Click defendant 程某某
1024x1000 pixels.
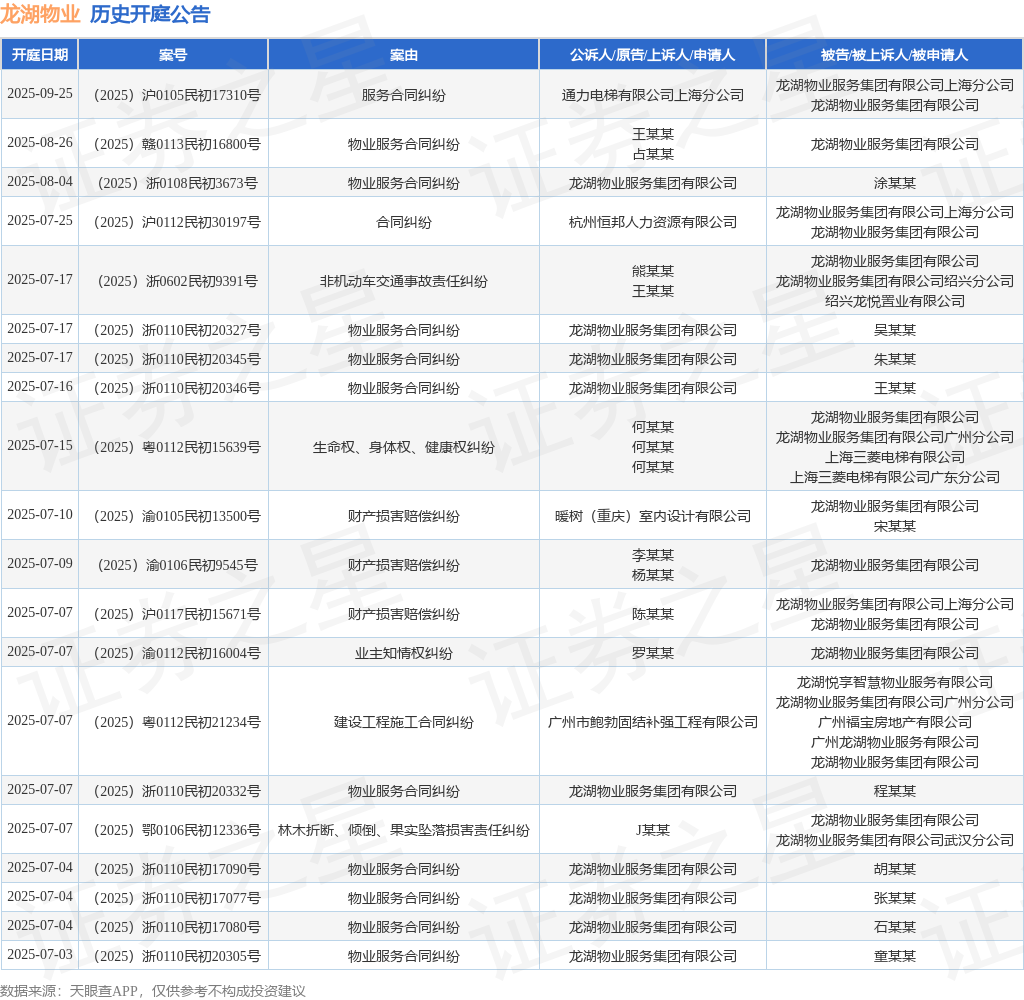895,791
